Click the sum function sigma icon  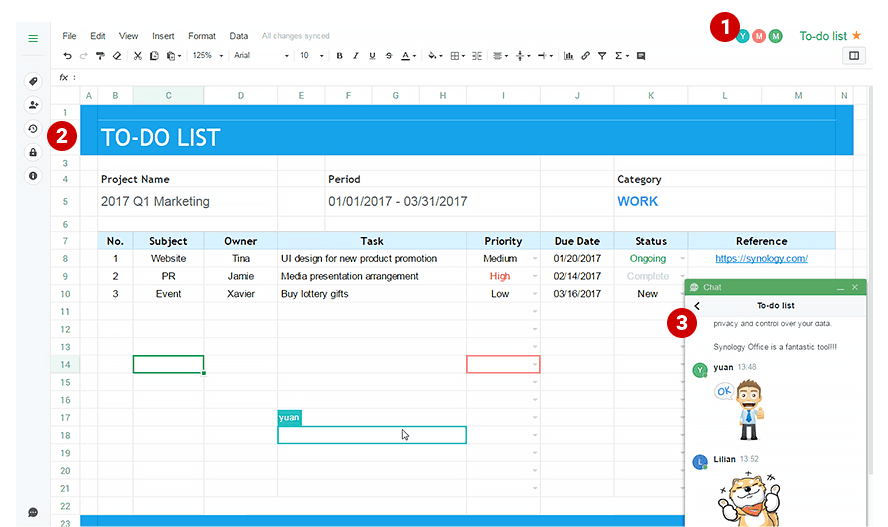(x=618, y=55)
